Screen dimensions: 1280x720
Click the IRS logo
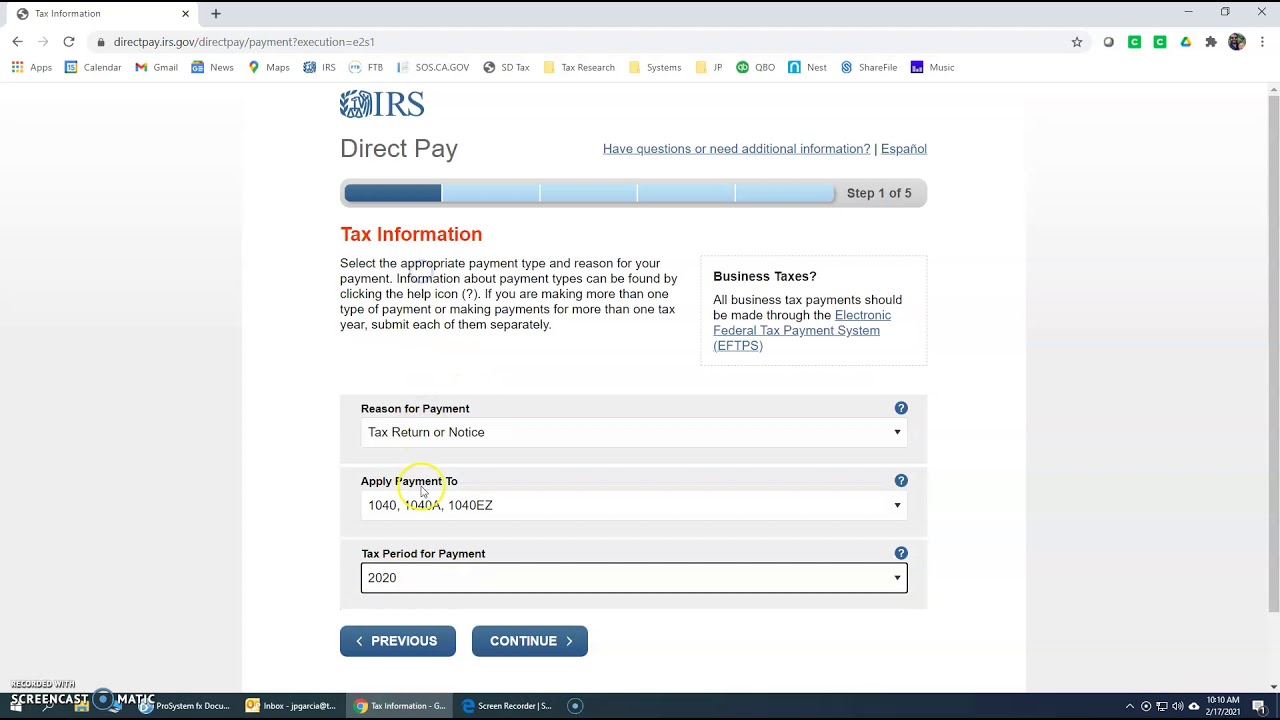[x=382, y=104]
